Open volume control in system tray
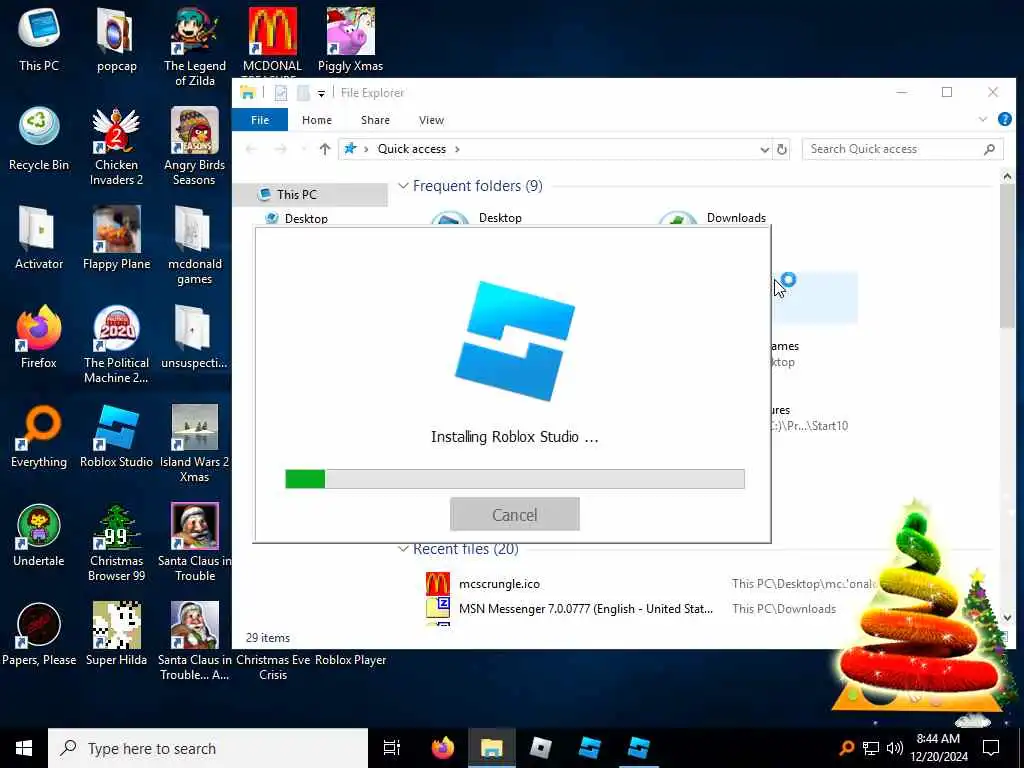Viewport: 1024px width, 768px height. (895, 748)
